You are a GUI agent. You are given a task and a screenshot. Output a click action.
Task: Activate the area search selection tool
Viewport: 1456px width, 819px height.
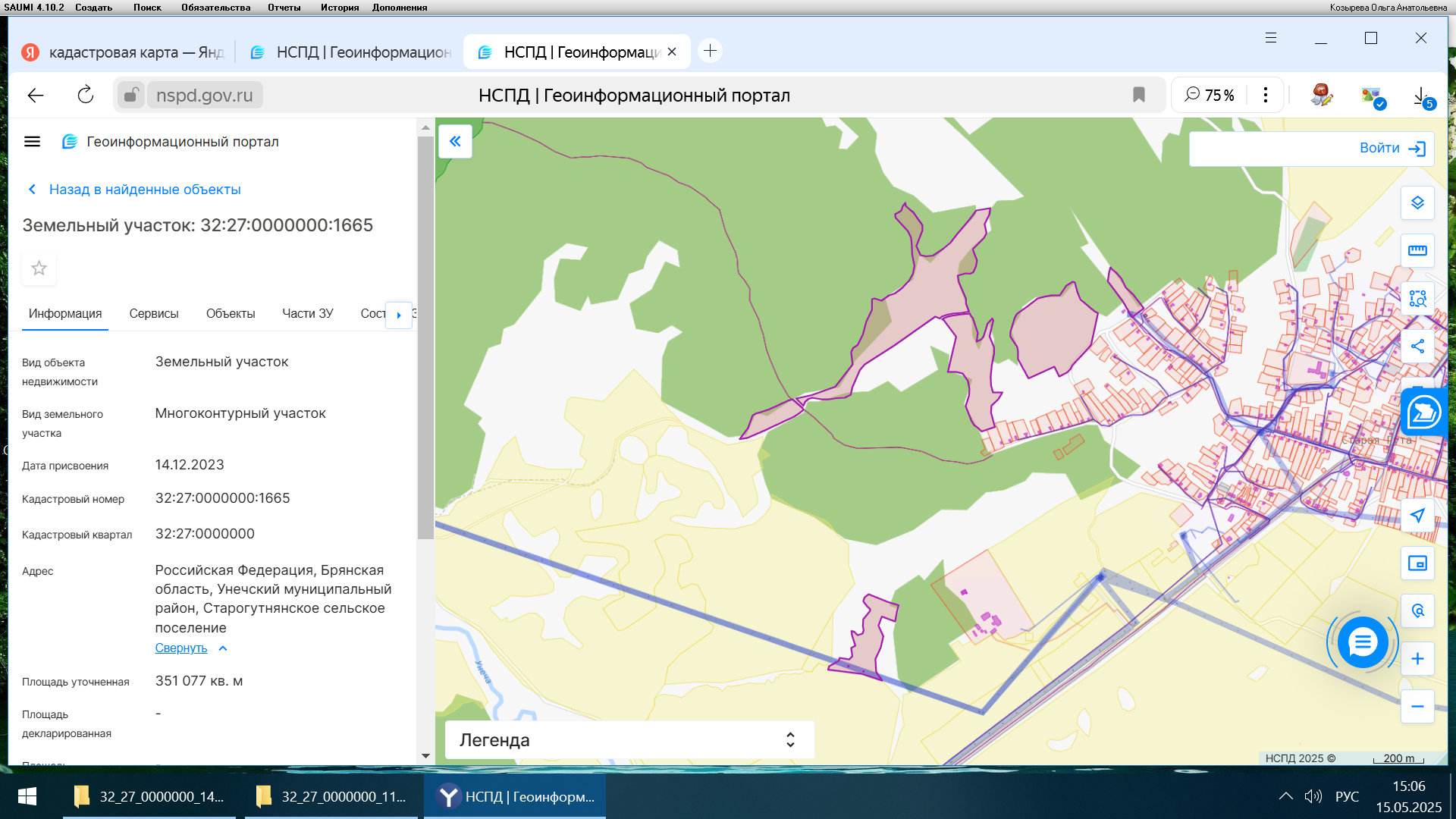click(1417, 298)
